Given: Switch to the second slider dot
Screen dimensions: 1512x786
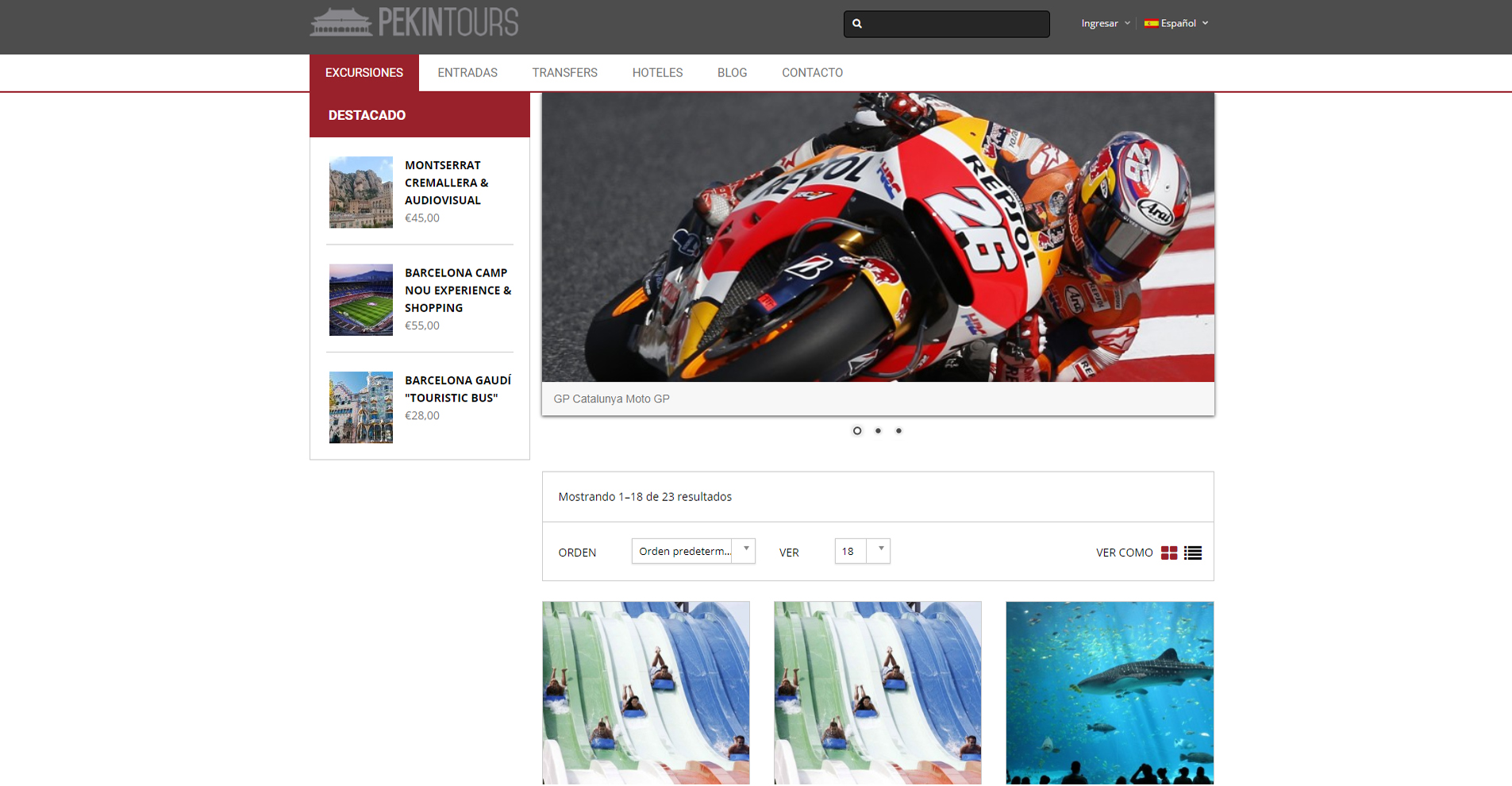Looking at the screenshot, I should (878, 431).
